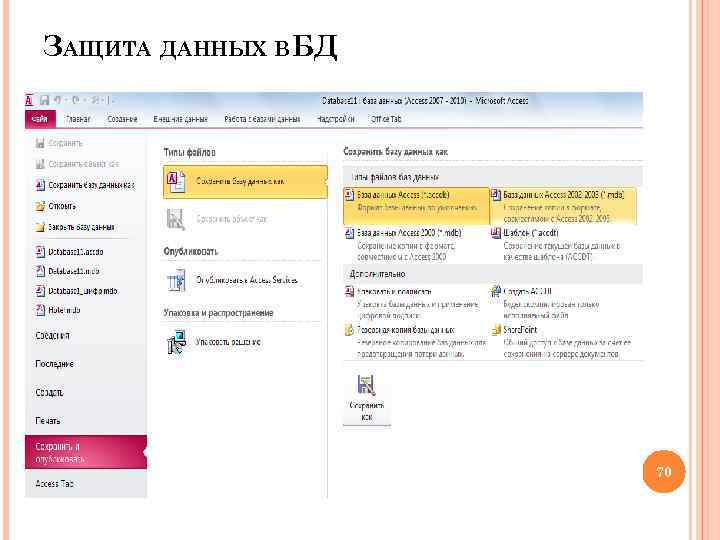Click the Сохранить базу данных как database icon
This screenshot has height=540, width=720.
coord(175,182)
